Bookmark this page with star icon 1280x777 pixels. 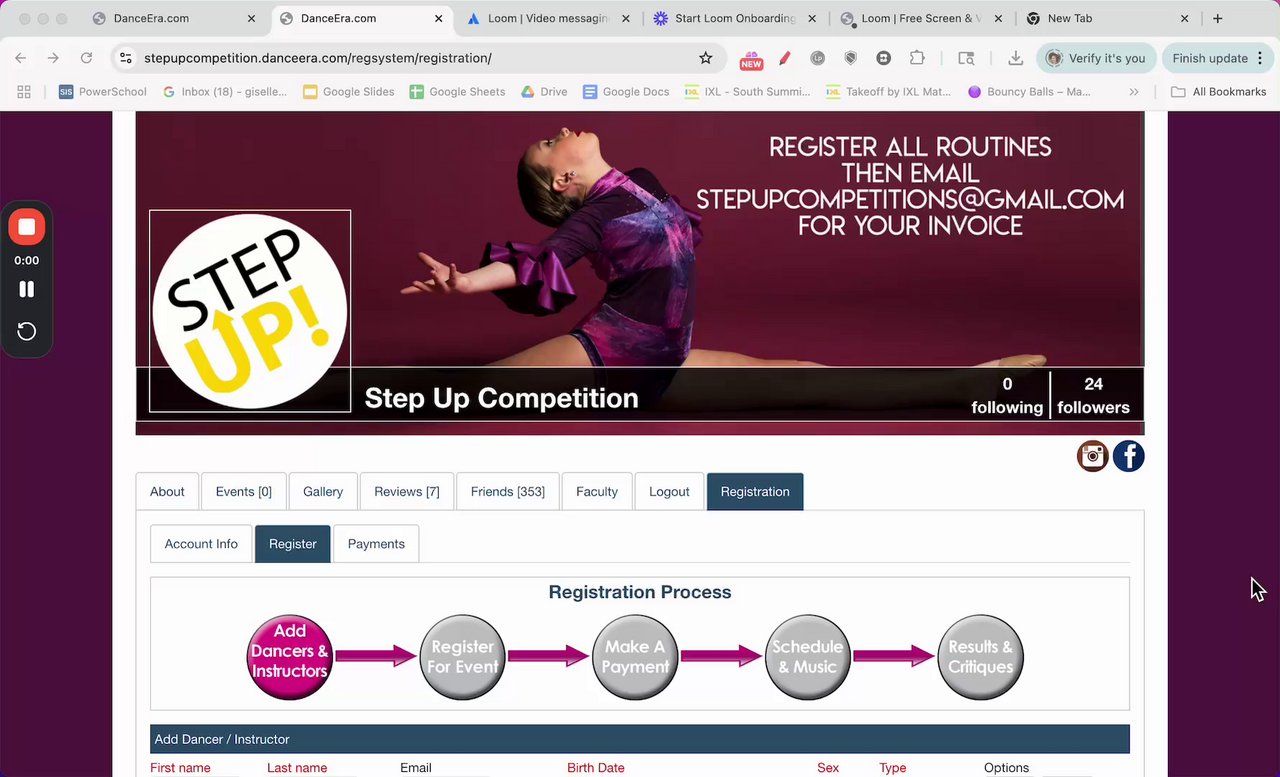(706, 58)
